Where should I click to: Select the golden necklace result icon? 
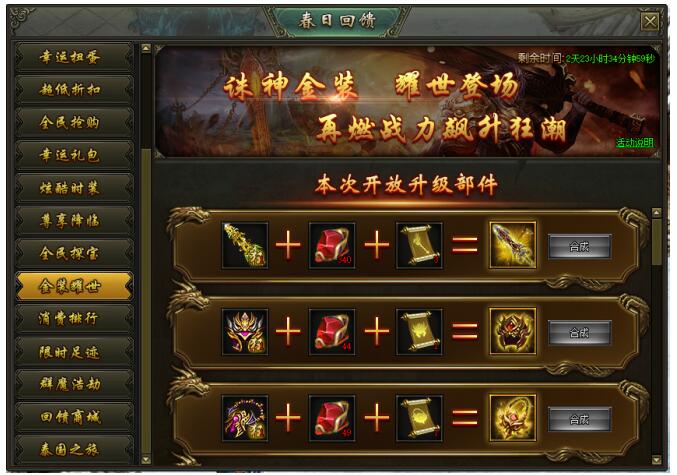(513, 418)
